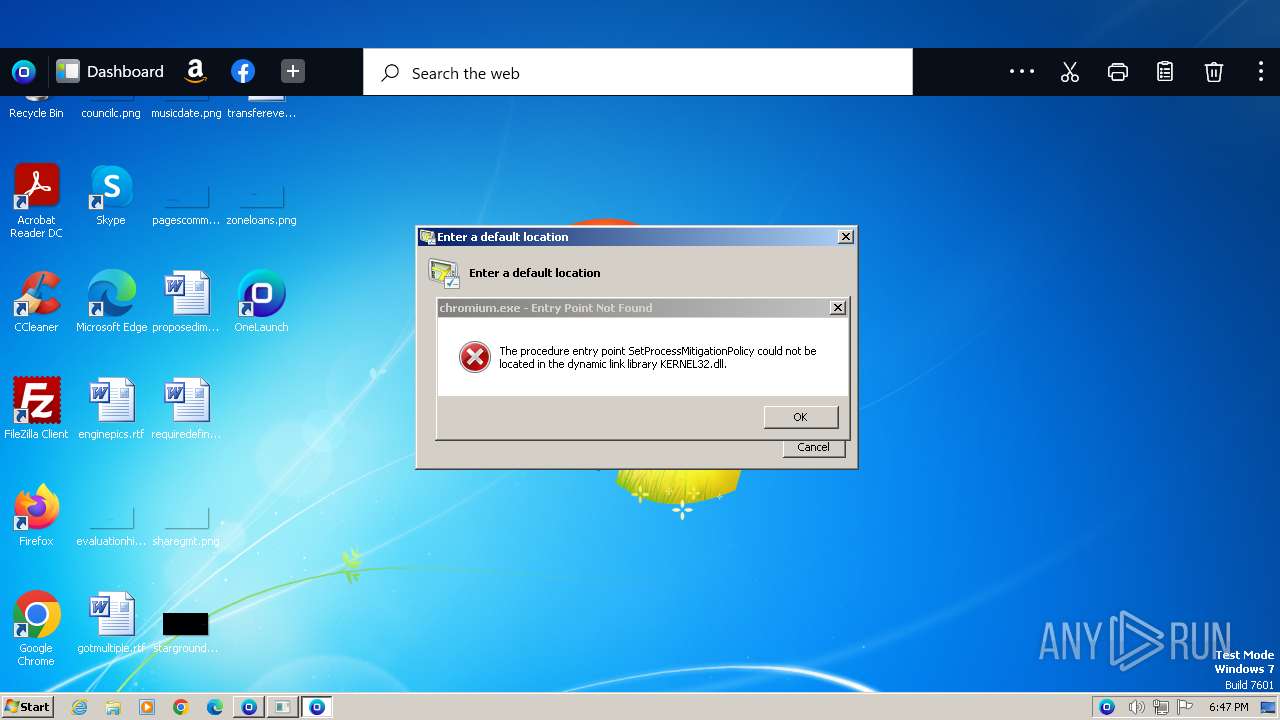The image size is (1280, 720).
Task: Select the musicdate.png file label
Action: click(186, 113)
